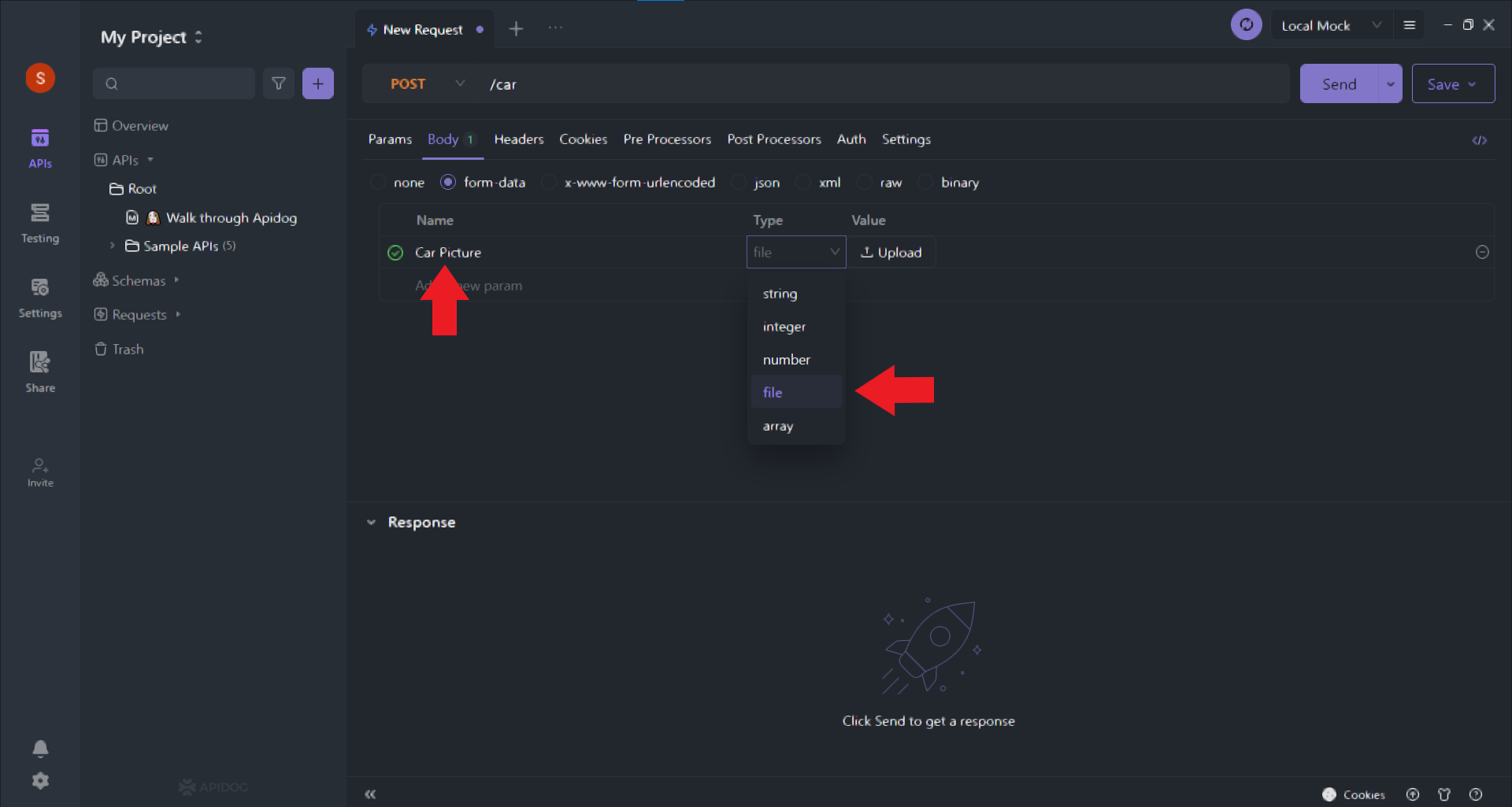The image size is (1512, 807).
Task: Open tab options ellipsis menu
Action: tap(555, 28)
